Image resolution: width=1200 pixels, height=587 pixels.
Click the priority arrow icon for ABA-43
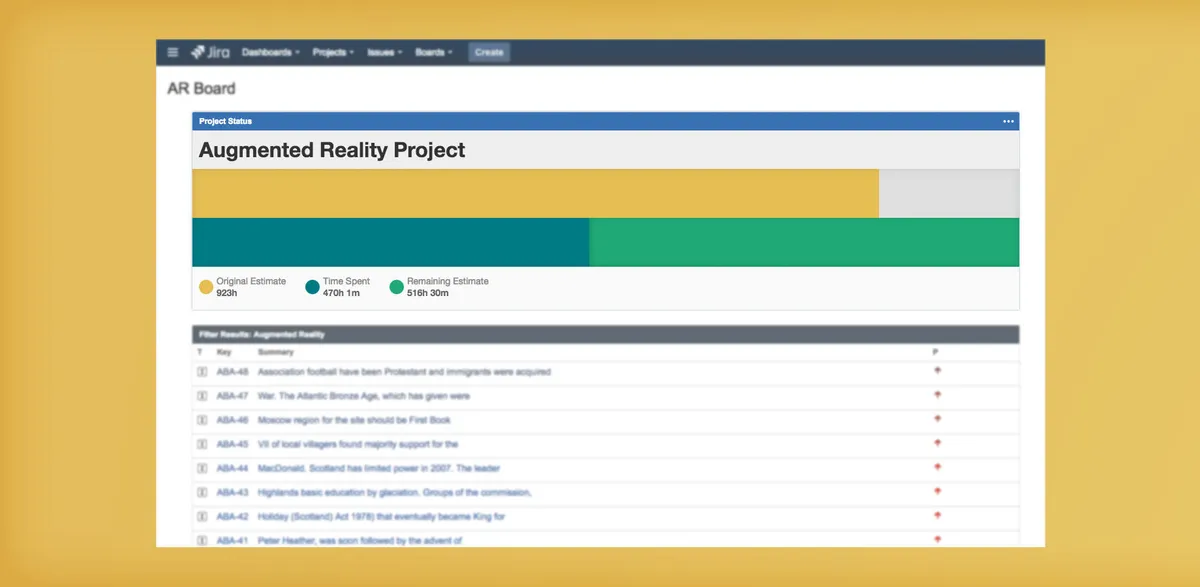(x=937, y=491)
